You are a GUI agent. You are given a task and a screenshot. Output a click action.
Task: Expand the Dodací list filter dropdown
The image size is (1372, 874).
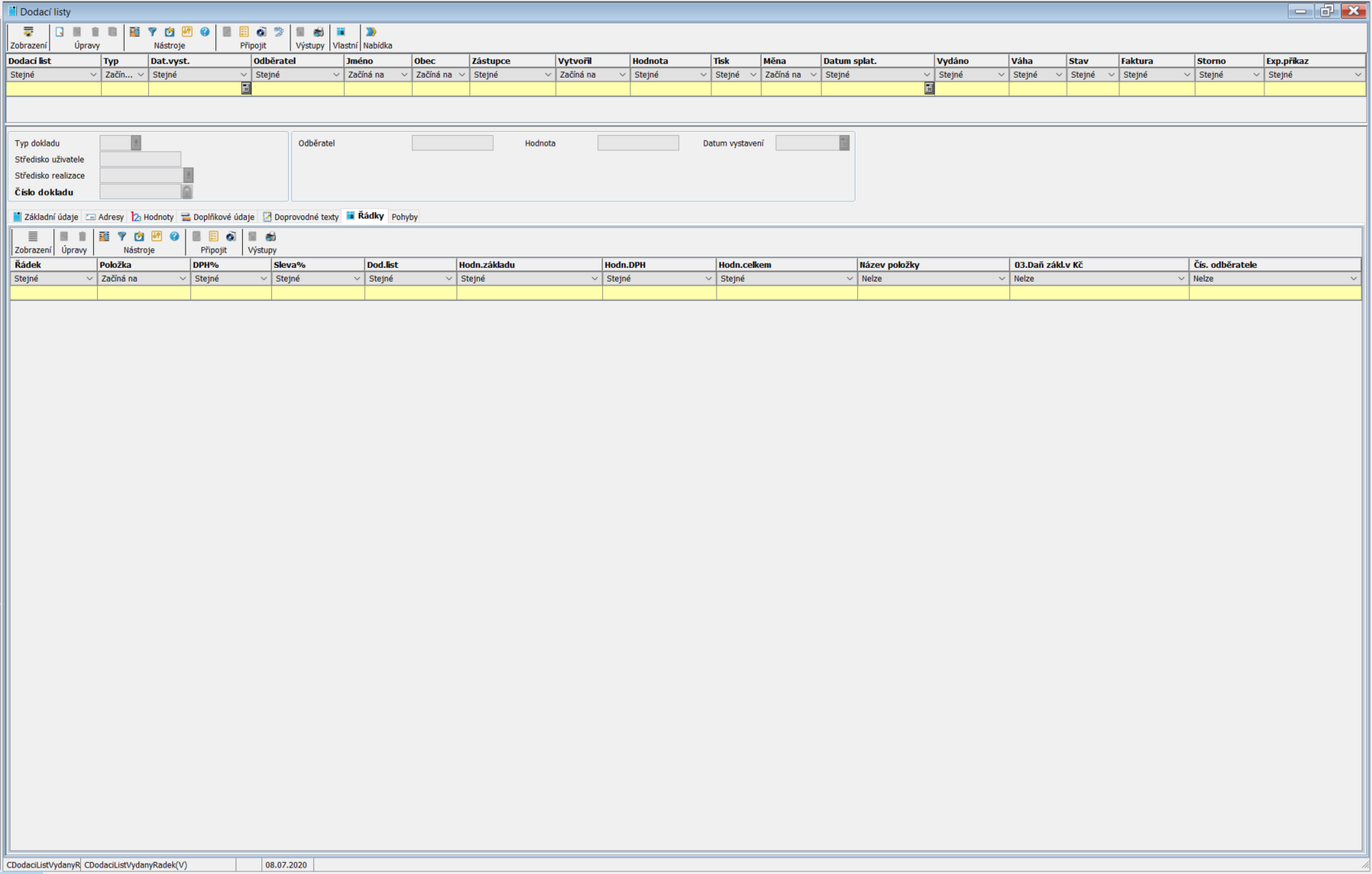click(x=93, y=75)
